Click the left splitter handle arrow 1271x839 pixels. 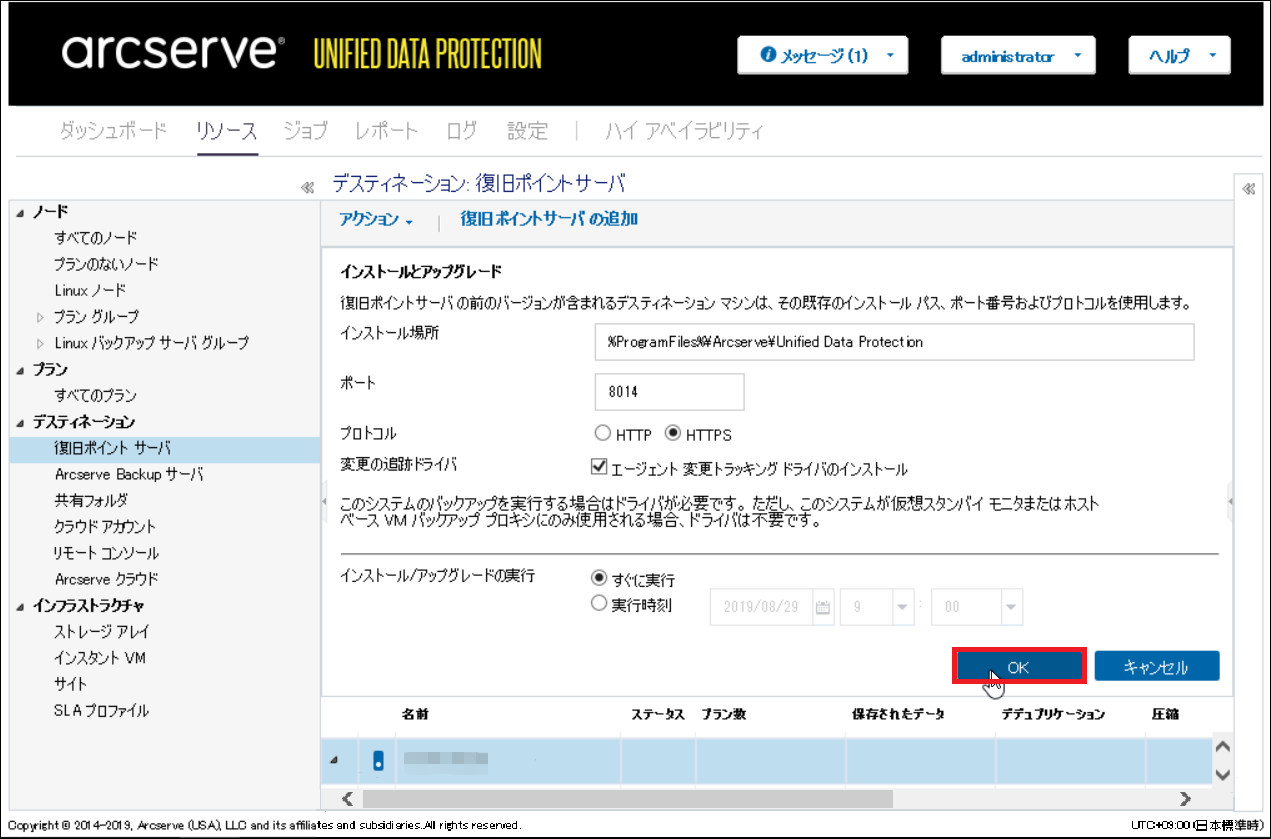(x=324, y=503)
